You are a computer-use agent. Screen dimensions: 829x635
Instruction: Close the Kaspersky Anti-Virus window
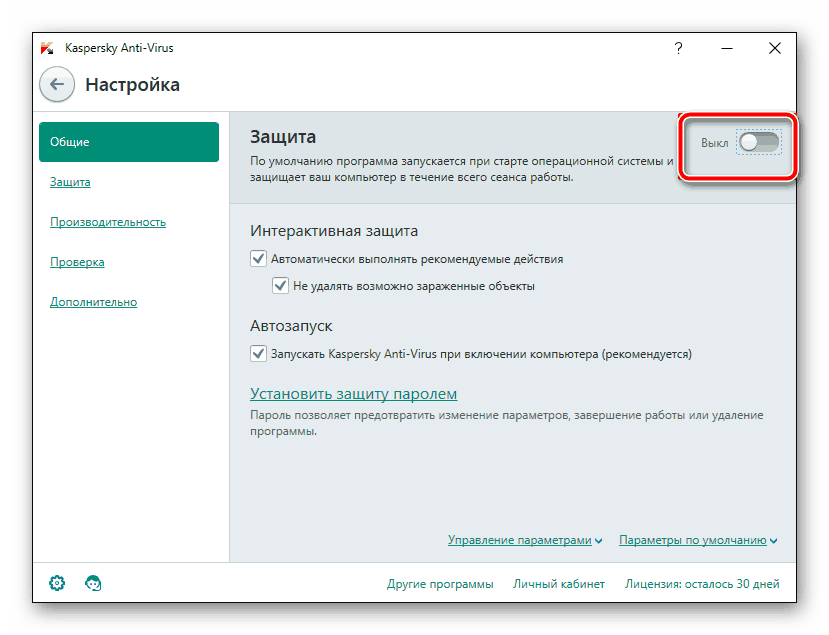775,48
